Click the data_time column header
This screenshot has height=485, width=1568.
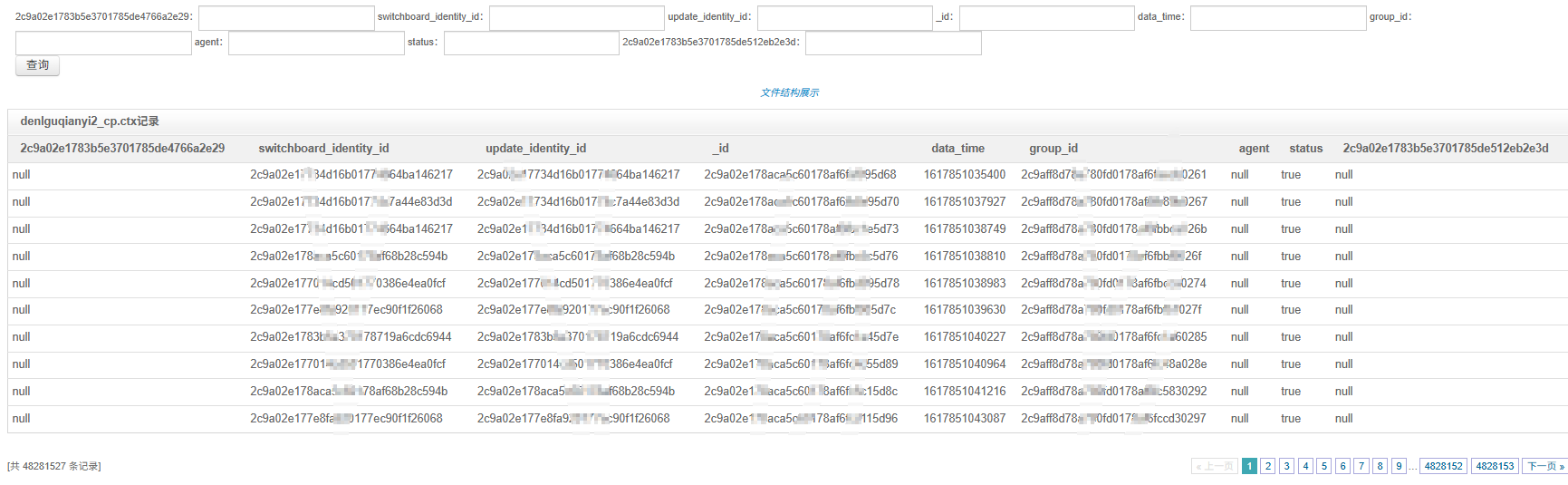957,149
